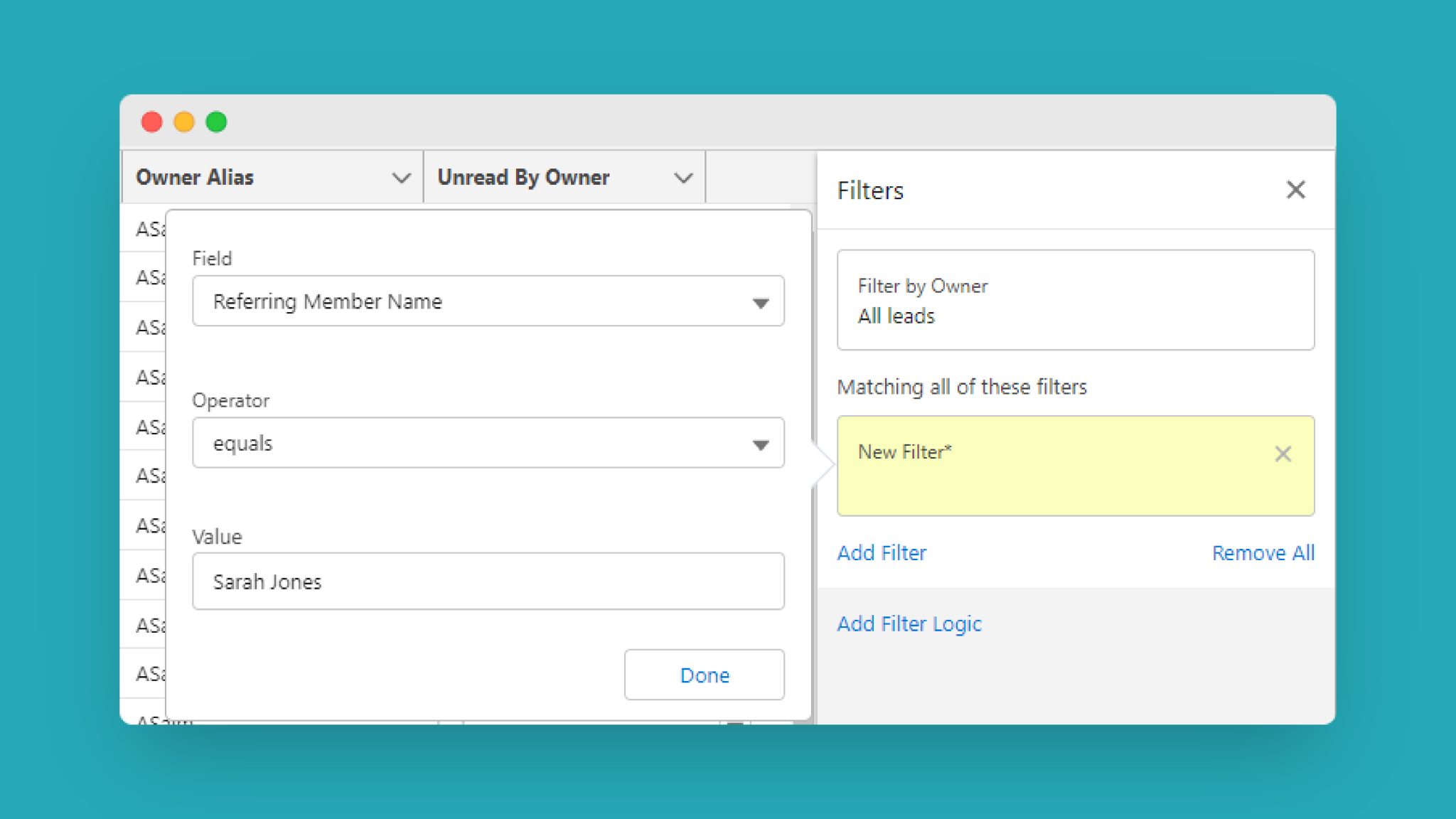Click the Remove All link
The height and width of the screenshot is (819, 1456).
coord(1263,553)
